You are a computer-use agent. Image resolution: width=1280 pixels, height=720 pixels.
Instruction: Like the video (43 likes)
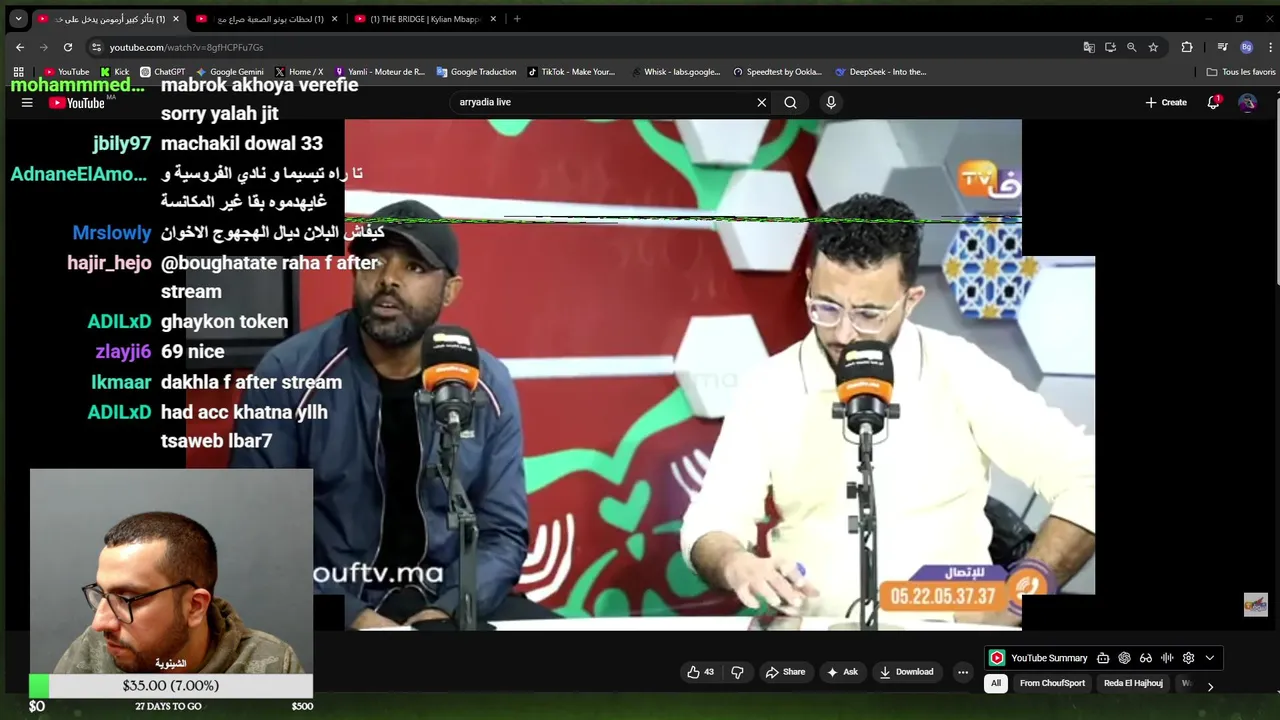[700, 672]
